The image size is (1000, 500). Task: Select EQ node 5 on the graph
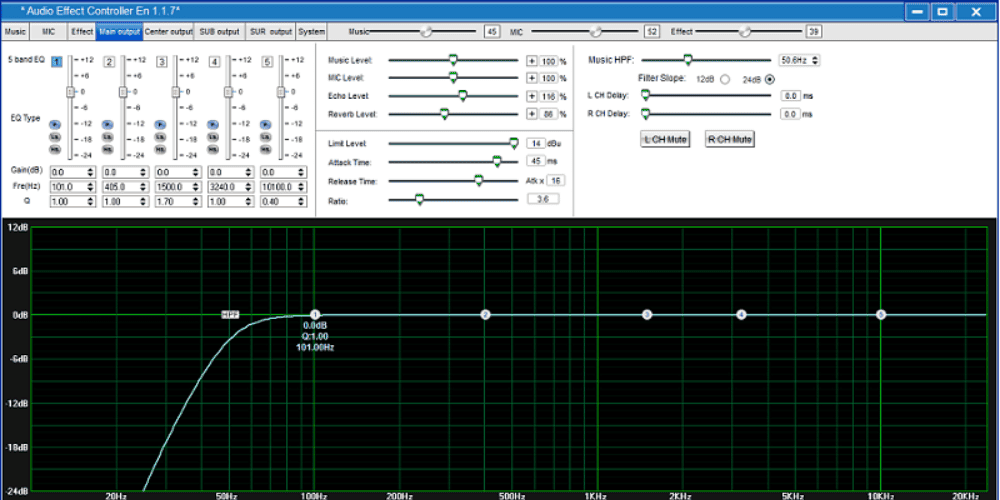coord(881,315)
